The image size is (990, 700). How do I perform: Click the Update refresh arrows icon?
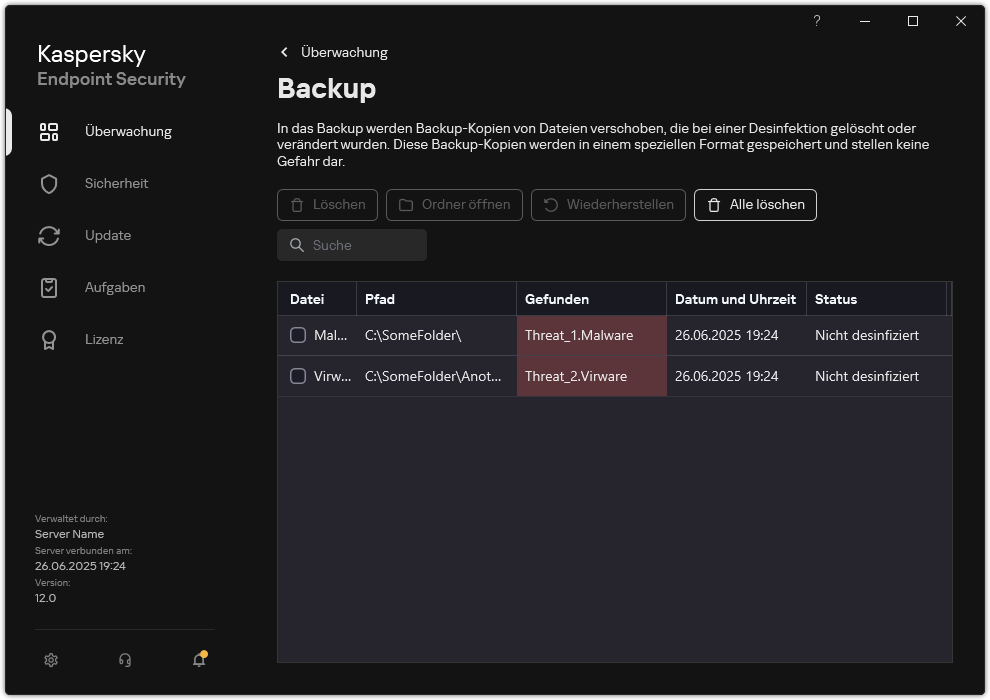pos(49,236)
